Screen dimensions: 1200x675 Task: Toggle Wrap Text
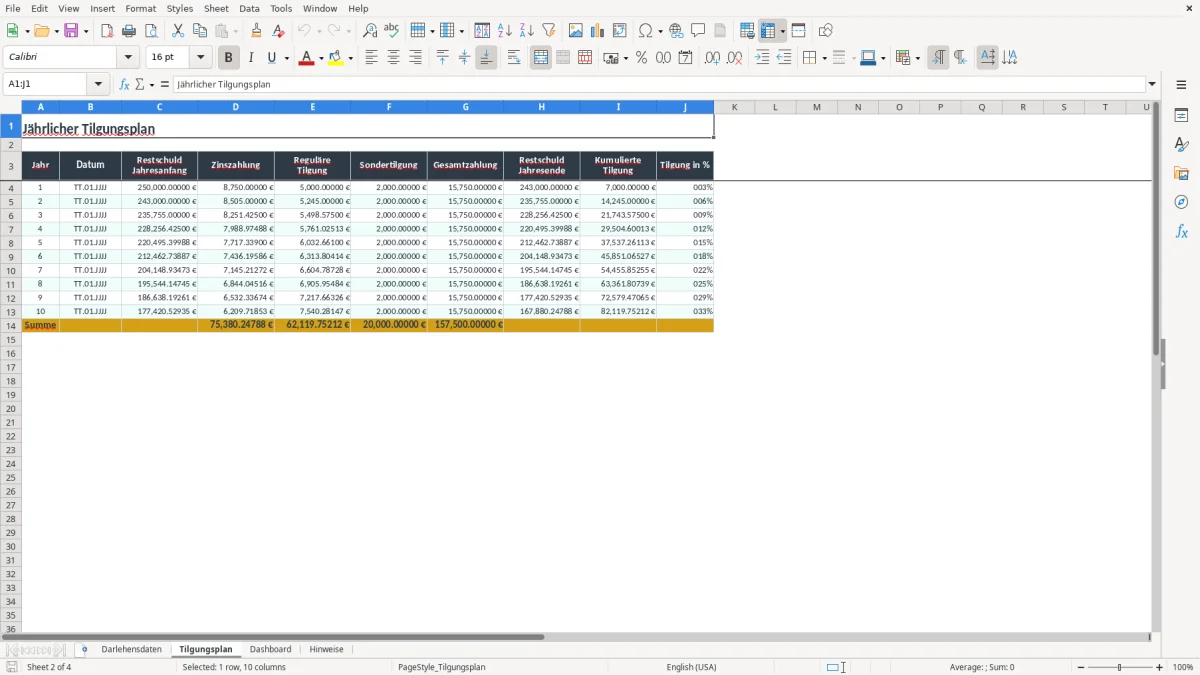tap(514, 58)
